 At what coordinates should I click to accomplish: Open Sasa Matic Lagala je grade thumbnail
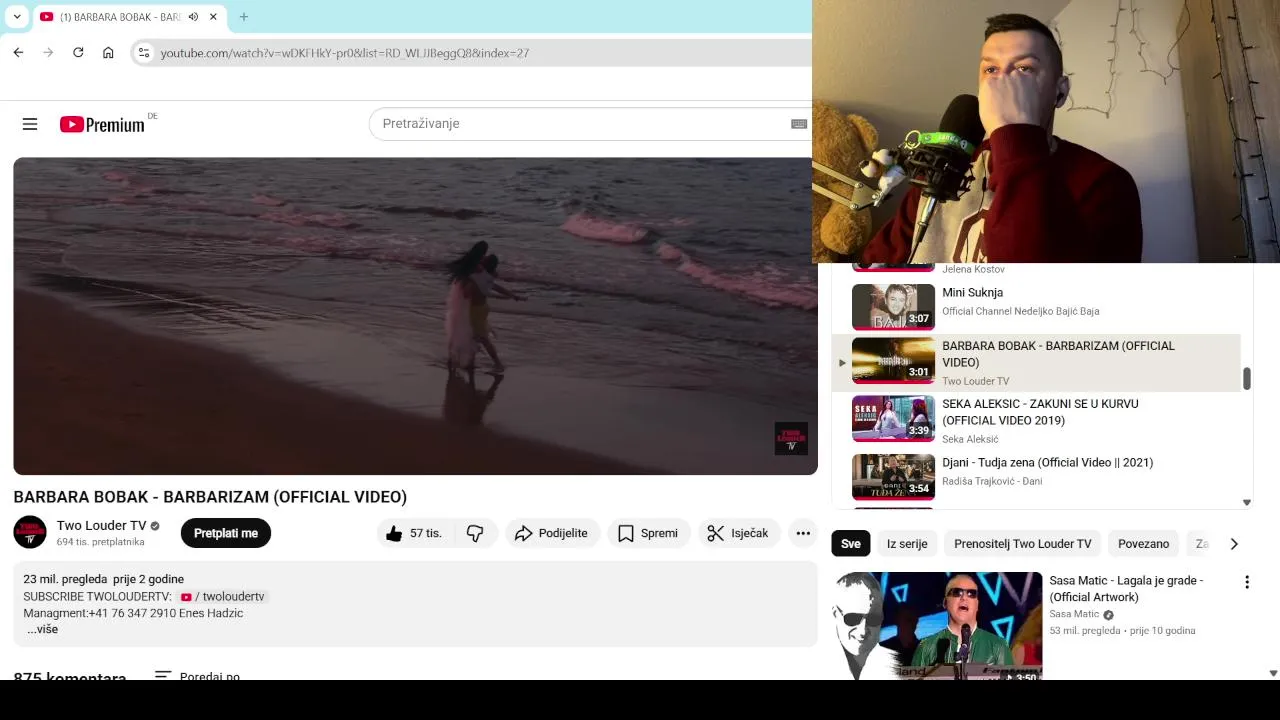(x=937, y=626)
